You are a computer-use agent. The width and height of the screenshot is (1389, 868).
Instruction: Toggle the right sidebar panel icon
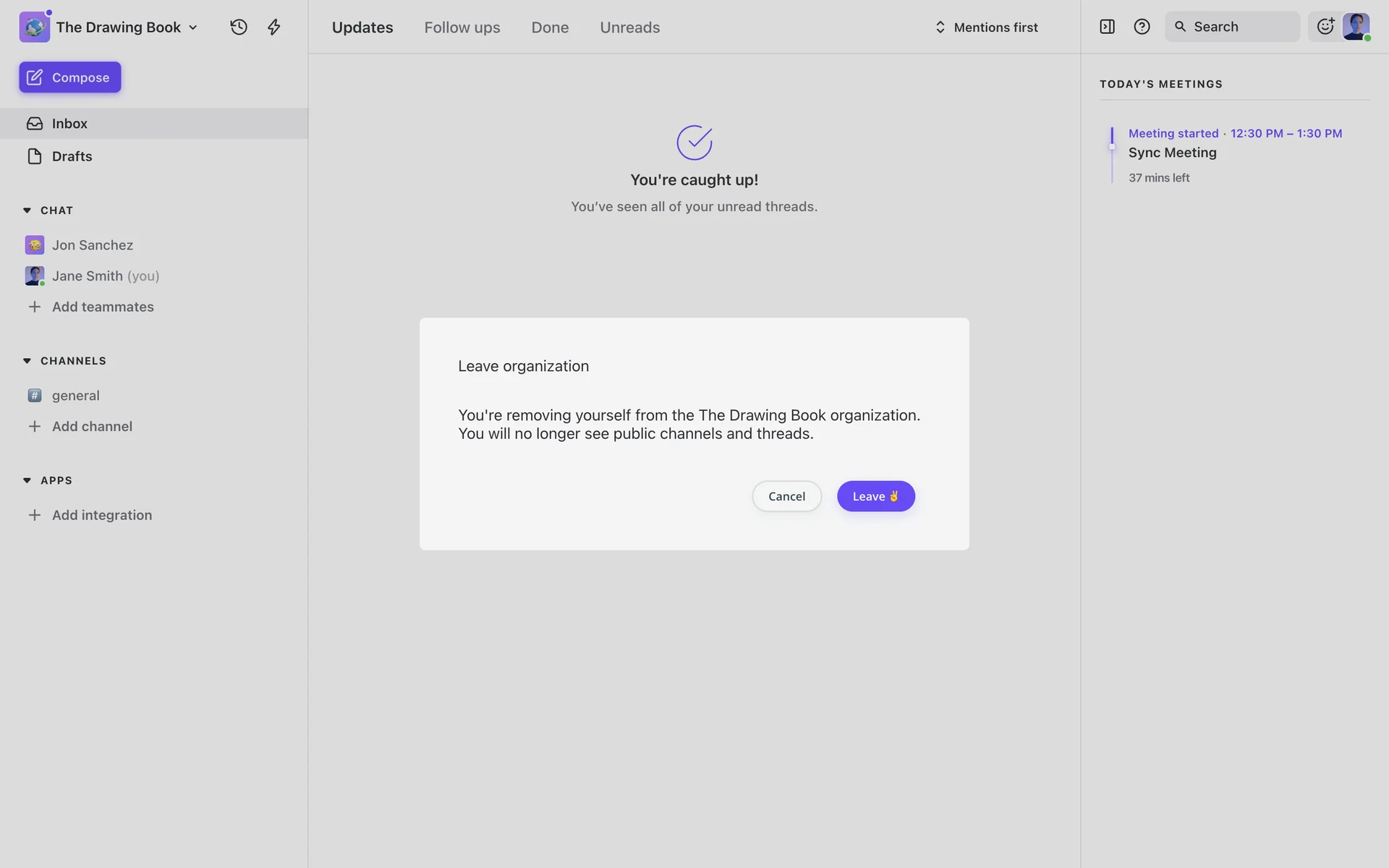[x=1107, y=27]
